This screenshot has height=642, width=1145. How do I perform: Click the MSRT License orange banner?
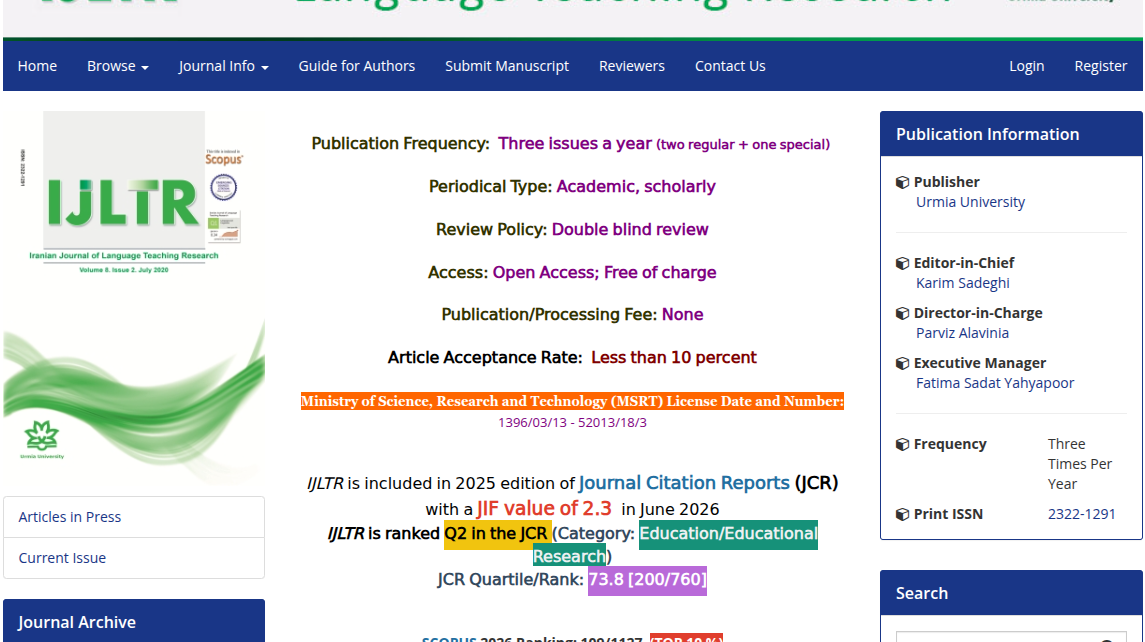(x=572, y=401)
